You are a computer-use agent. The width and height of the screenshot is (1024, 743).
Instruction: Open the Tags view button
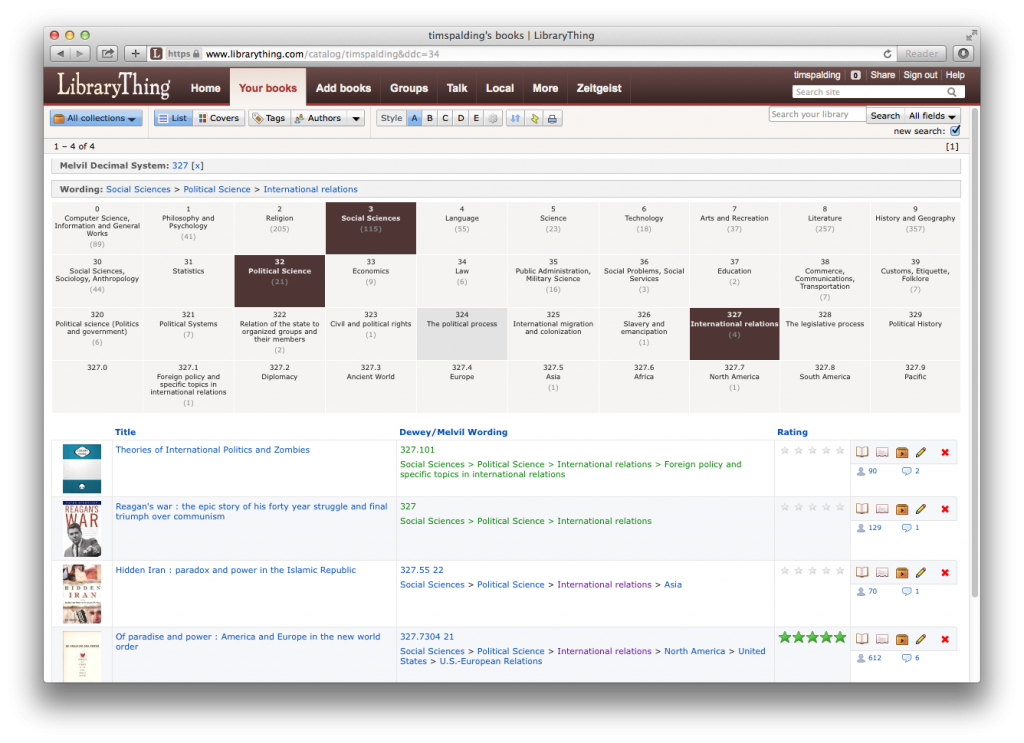(x=269, y=118)
